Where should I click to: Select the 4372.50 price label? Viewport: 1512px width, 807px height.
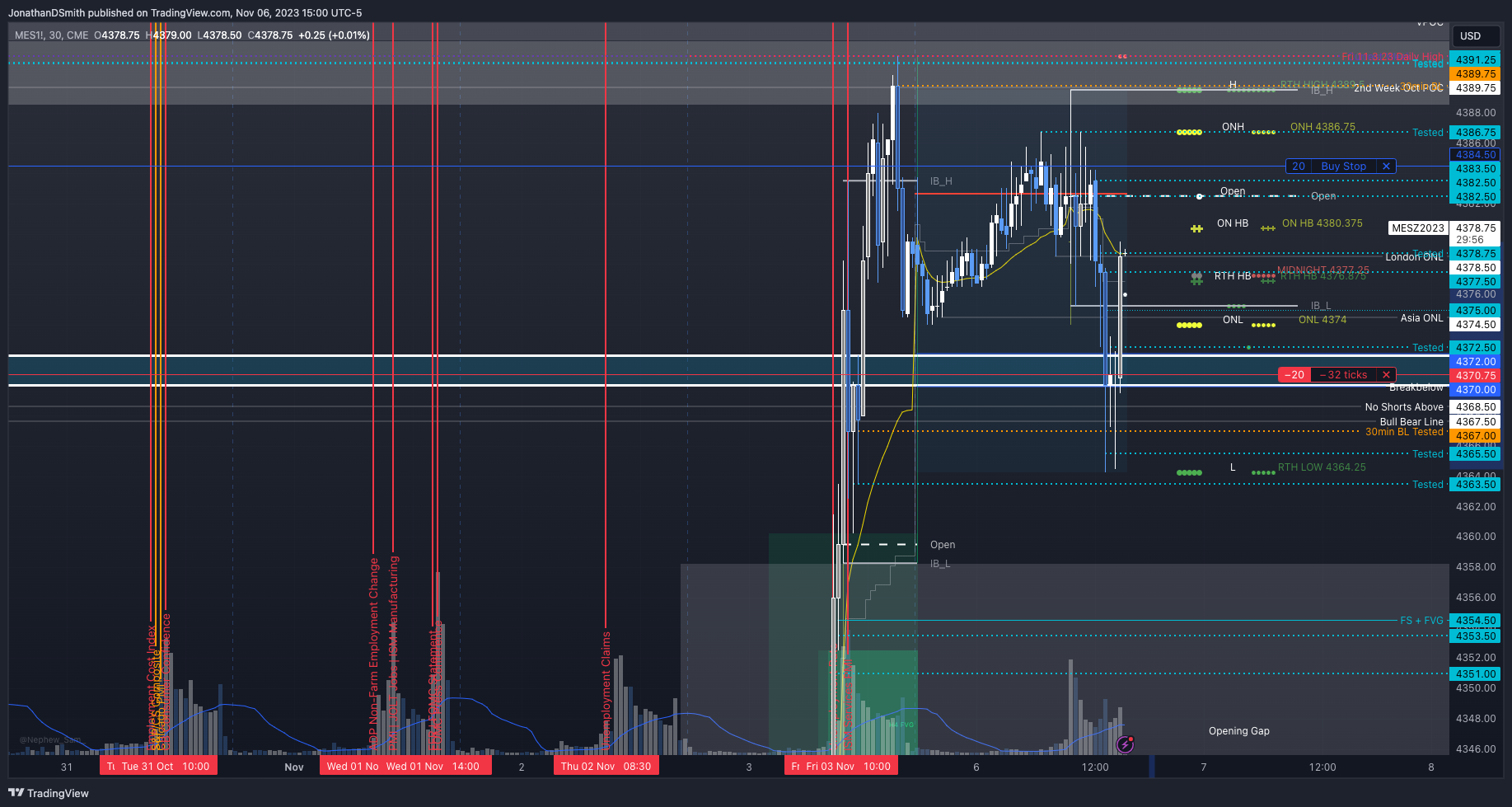[1476, 348]
